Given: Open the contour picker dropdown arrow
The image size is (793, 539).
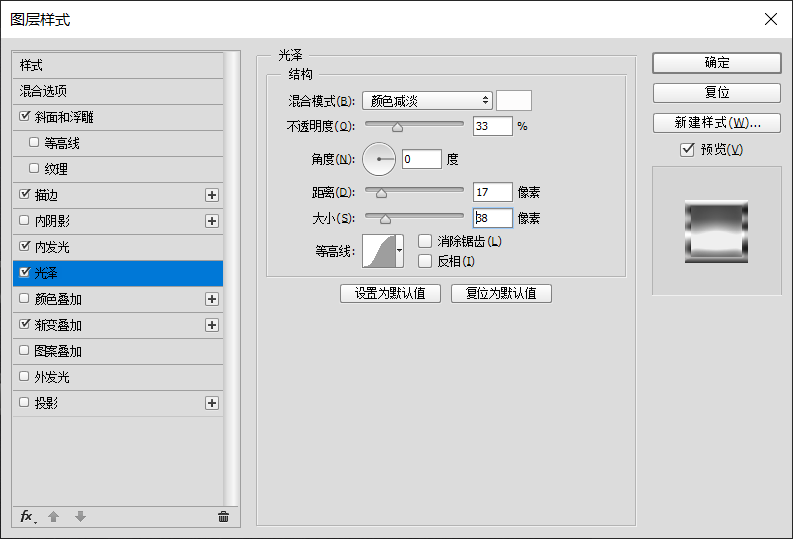Looking at the screenshot, I should click(x=400, y=251).
